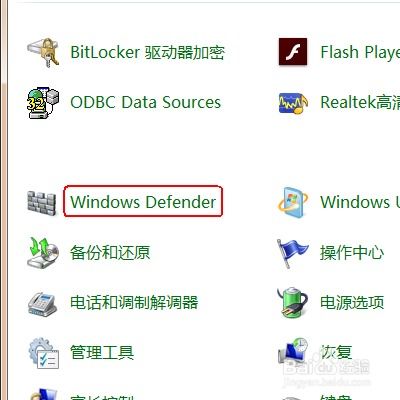The image size is (400, 400).
Task: Select the highlighted Windows Defender link
Action: 143,202
